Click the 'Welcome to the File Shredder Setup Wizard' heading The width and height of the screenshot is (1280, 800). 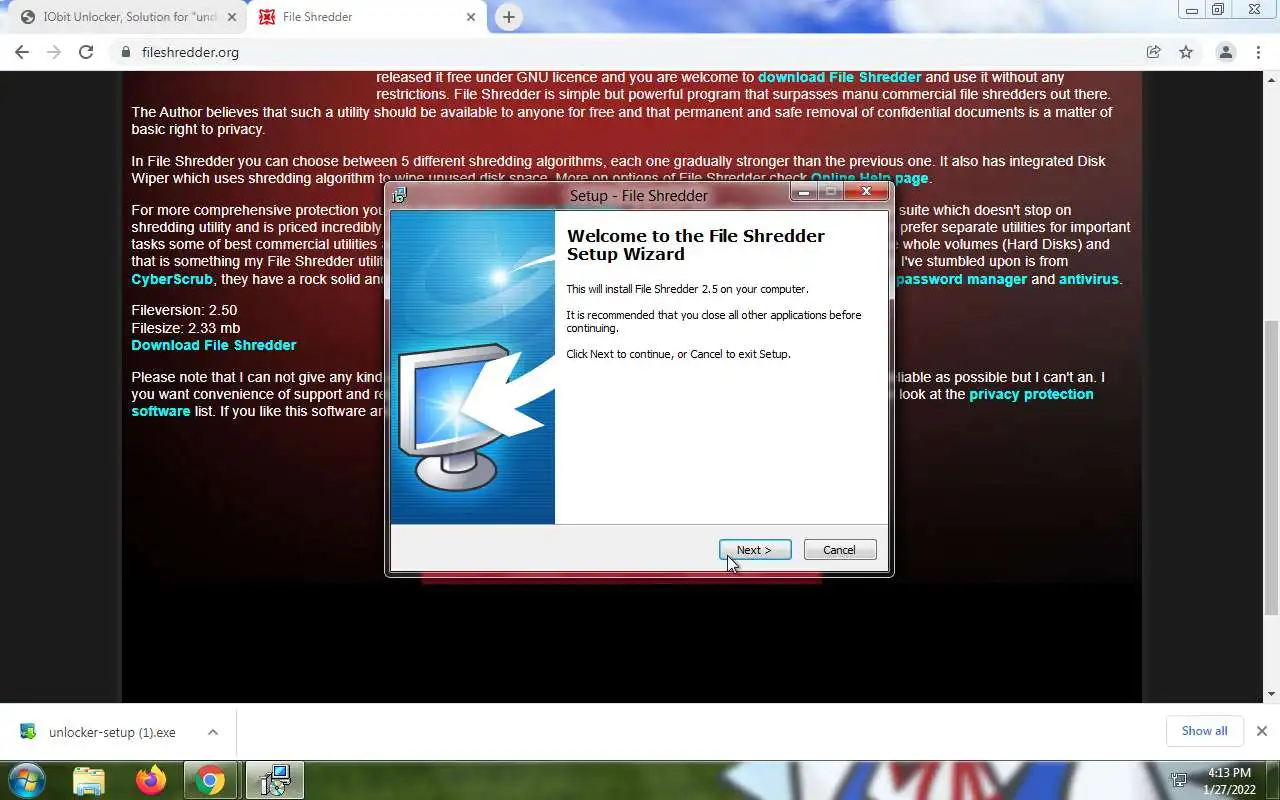click(696, 245)
